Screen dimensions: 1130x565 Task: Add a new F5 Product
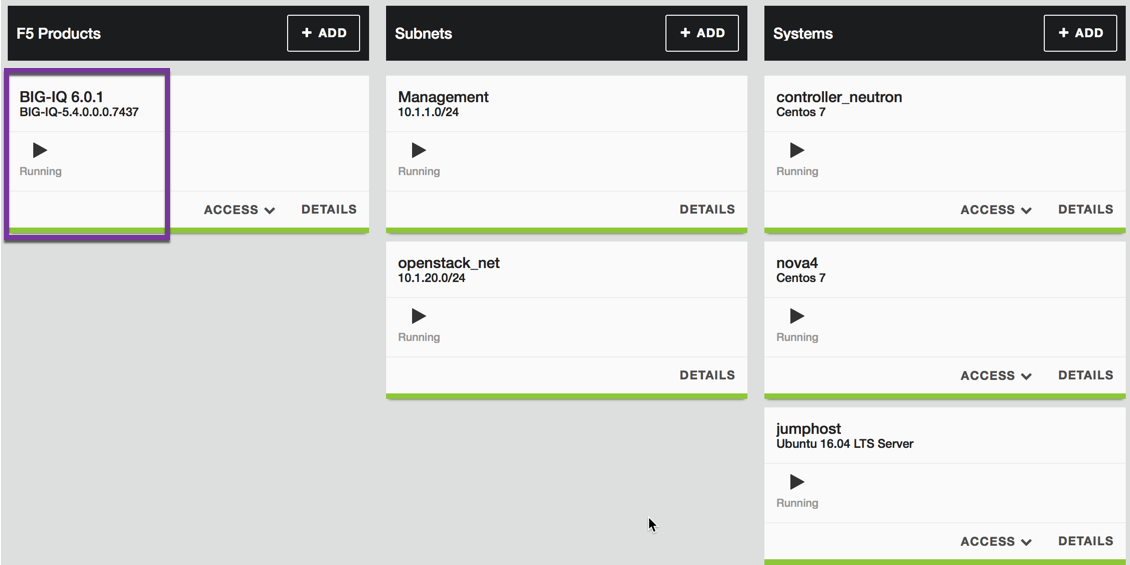coord(324,33)
